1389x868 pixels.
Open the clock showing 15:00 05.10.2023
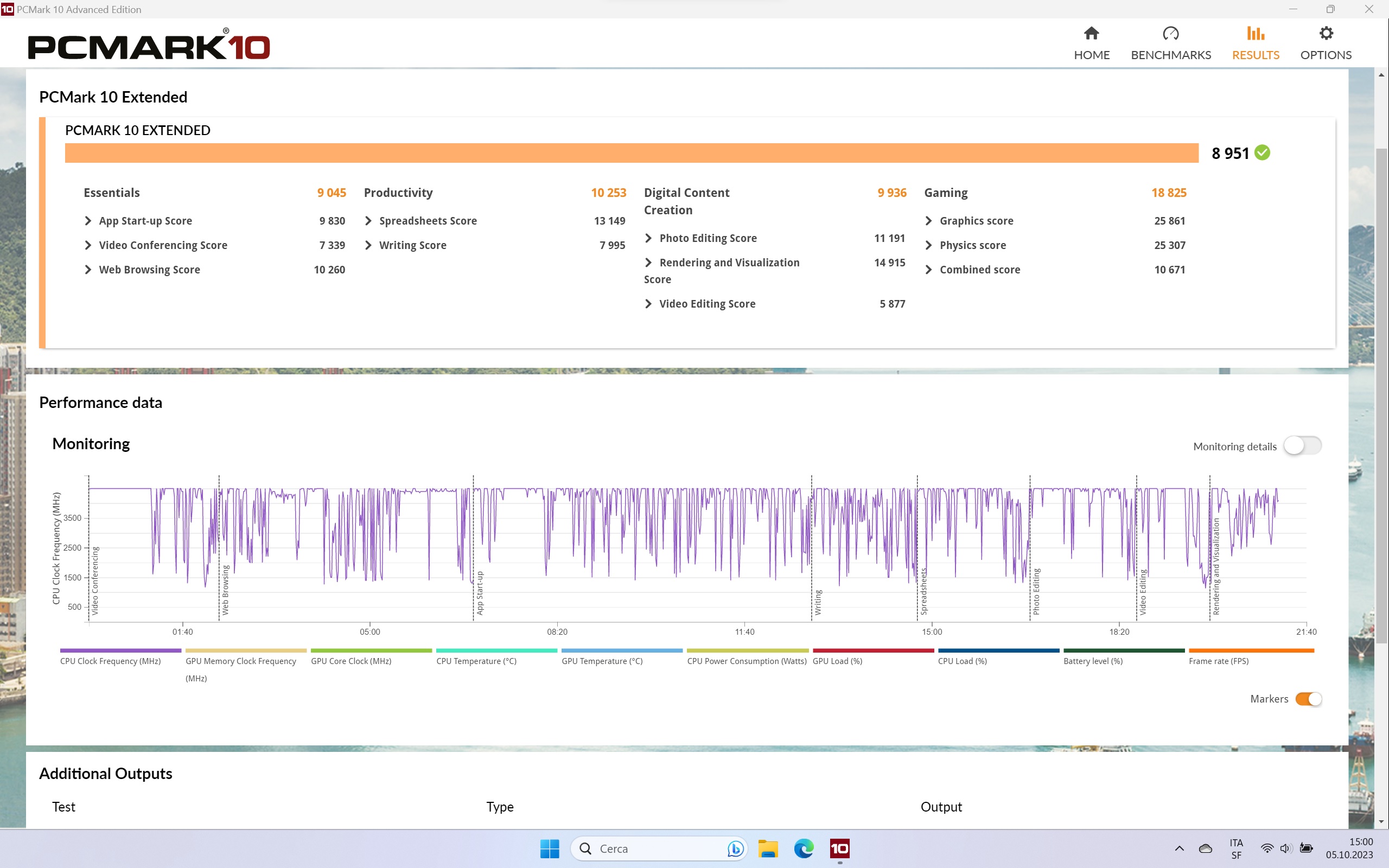pyautogui.click(x=1349, y=848)
